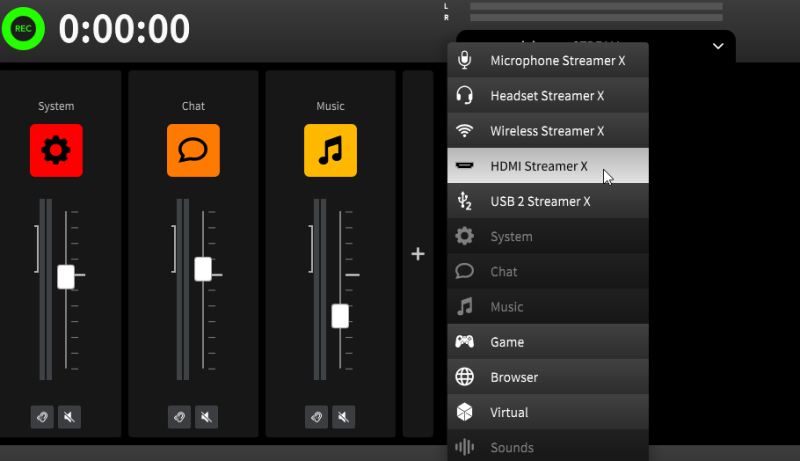
Task: Toggle link button on Music channel
Action: (316, 417)
